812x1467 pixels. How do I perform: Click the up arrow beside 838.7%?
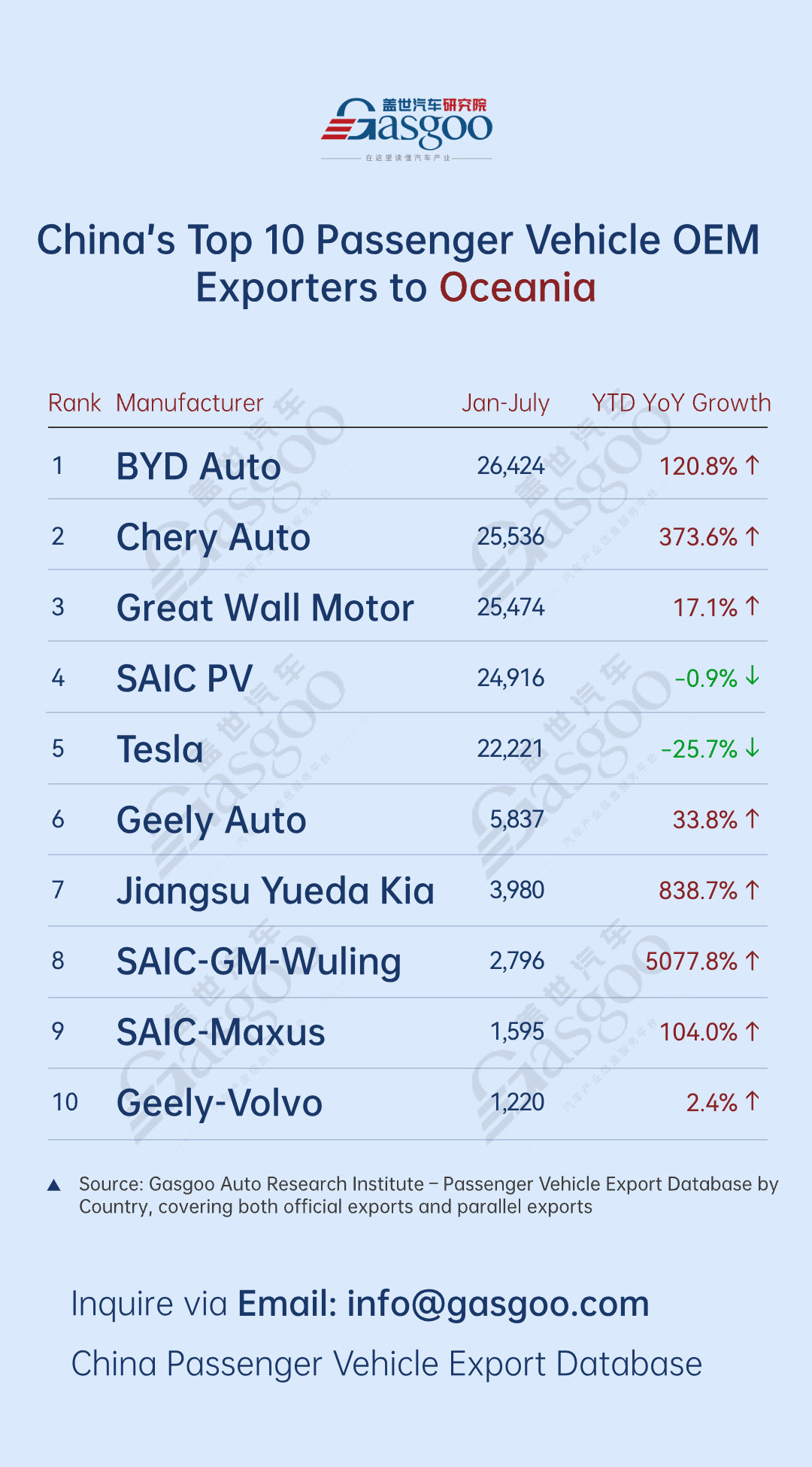pyautogui.click(x=753, y=890)
